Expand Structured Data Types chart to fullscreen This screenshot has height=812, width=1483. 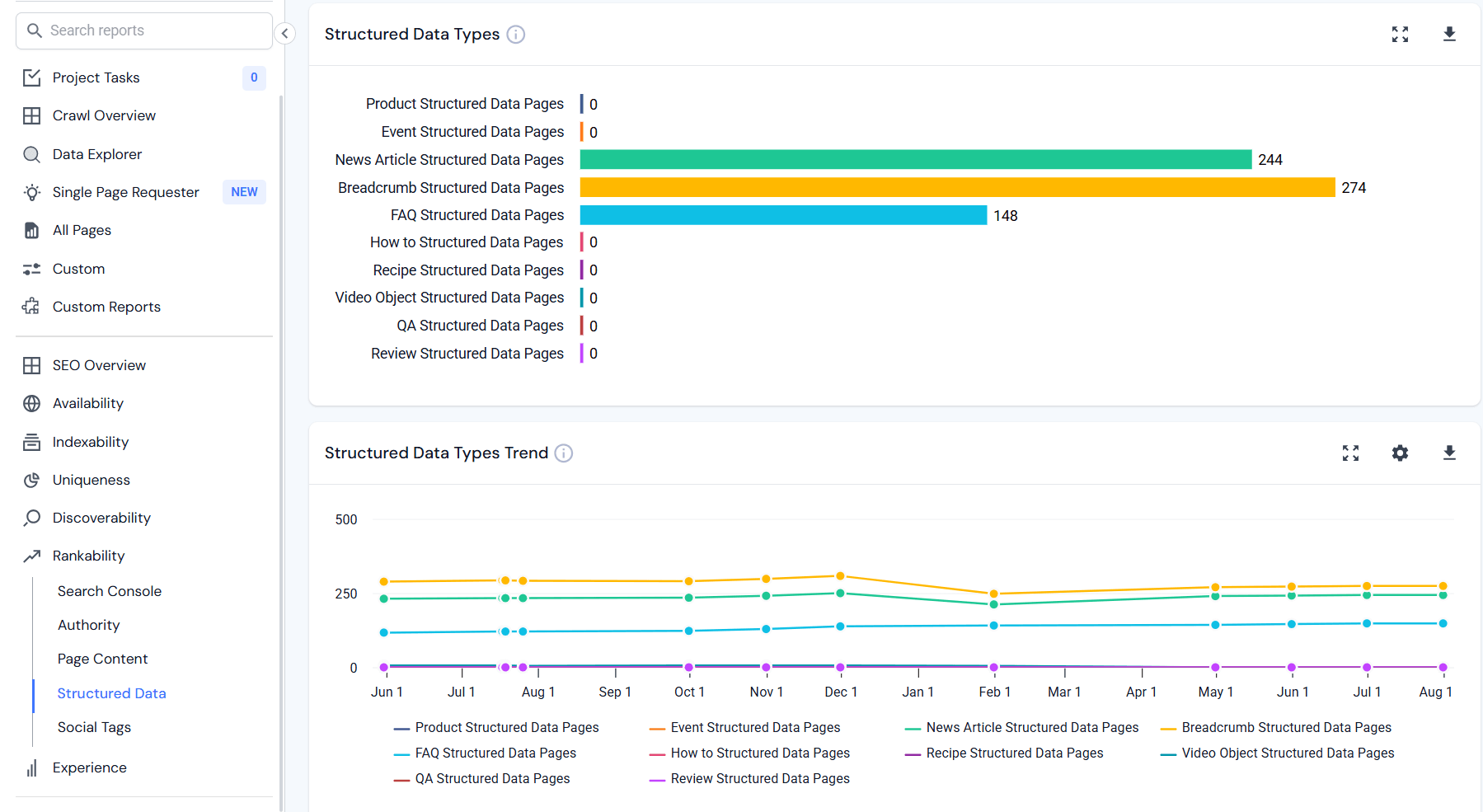click(x=1400, y=34)
